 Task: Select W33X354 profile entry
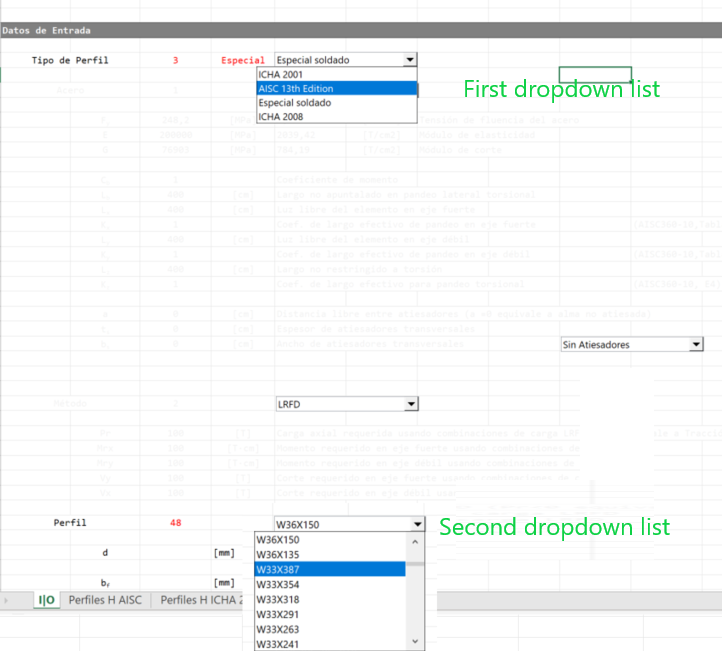(x=330, y=585)
